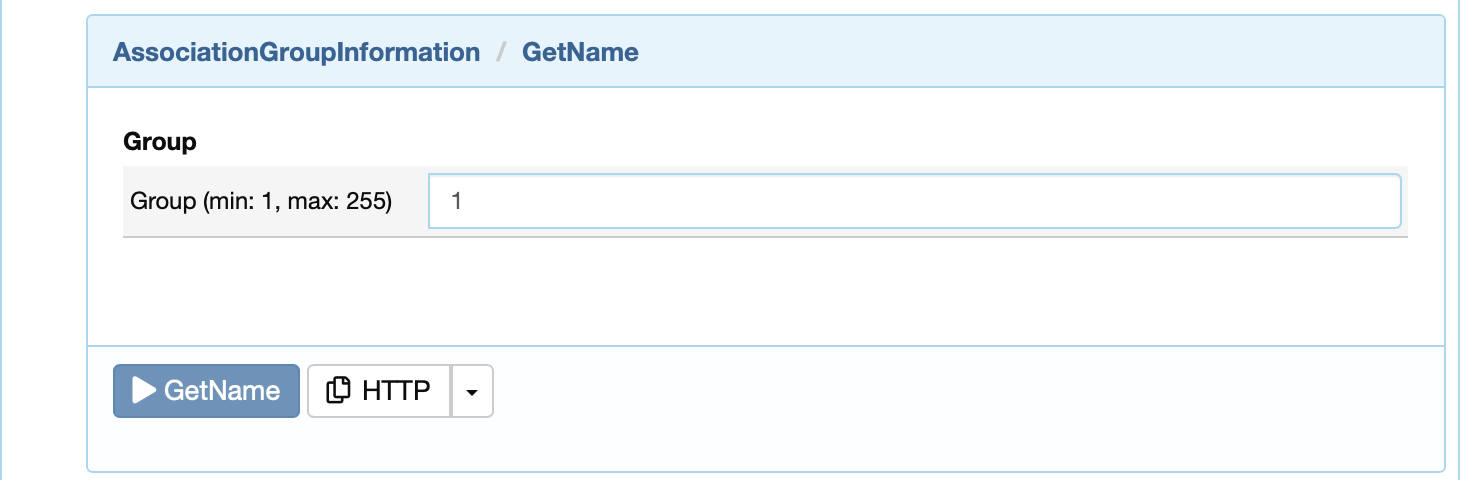Expand copy format options via the down arrow
Screen dimensions: 1460x480
(x=473, y=391)
